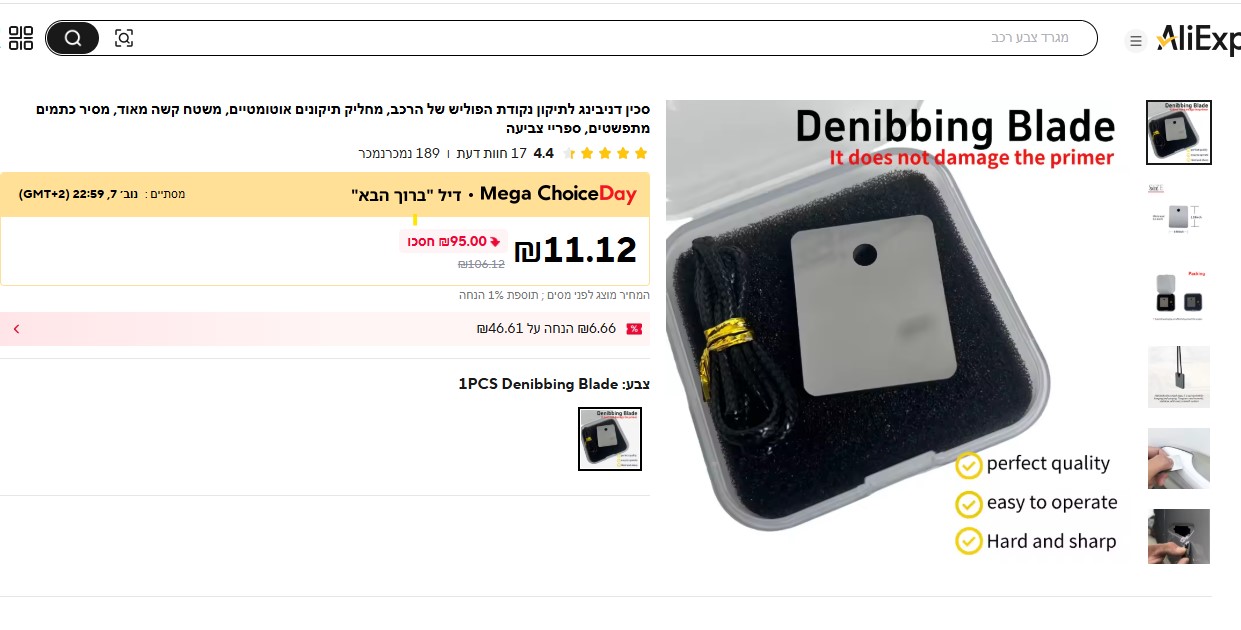Click the ₪95.00 savings badge
Image resolution: width=1241 pixels, height=630 pixels.
coord(453,241)
